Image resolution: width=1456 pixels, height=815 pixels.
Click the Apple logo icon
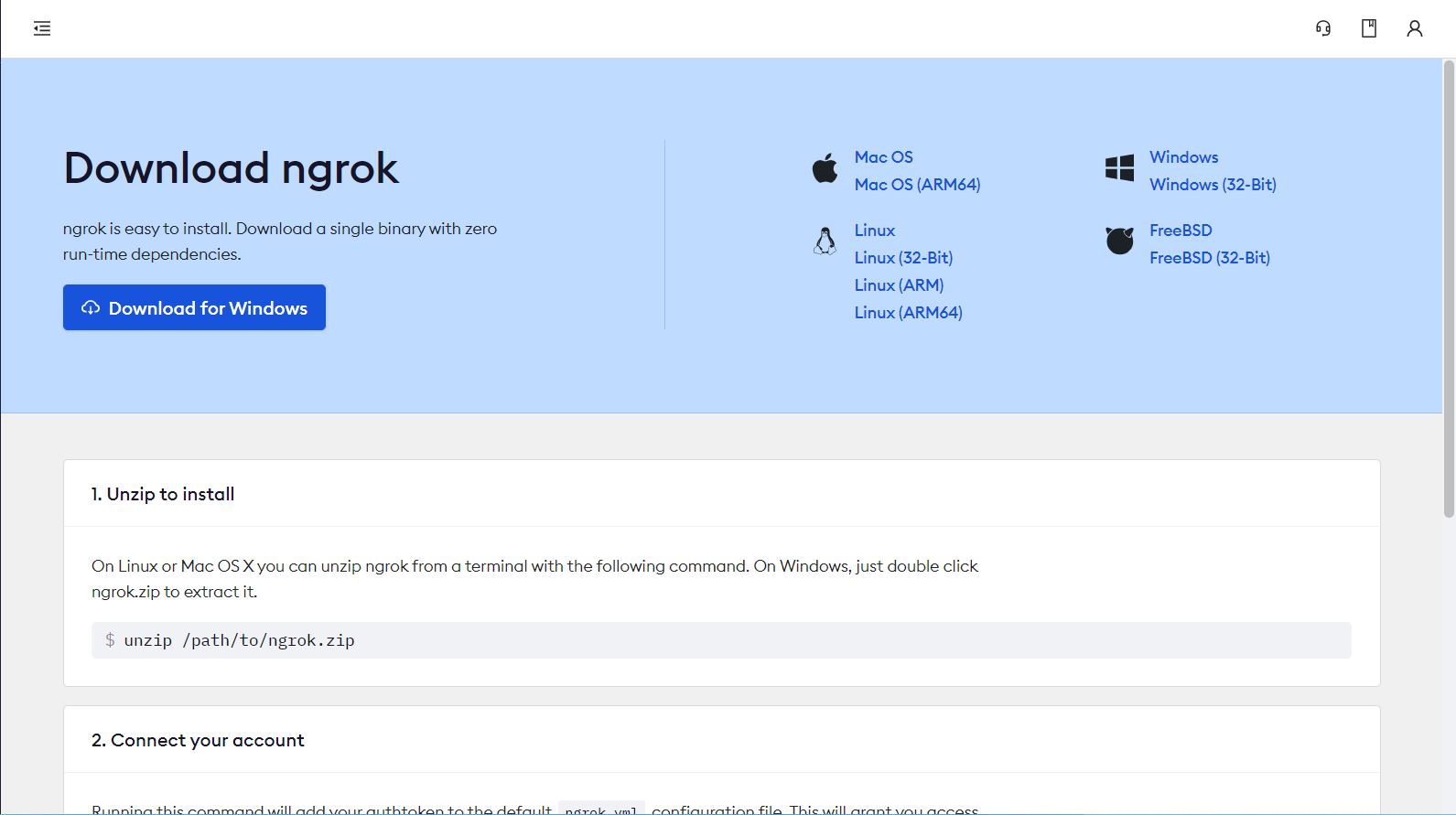825,168
